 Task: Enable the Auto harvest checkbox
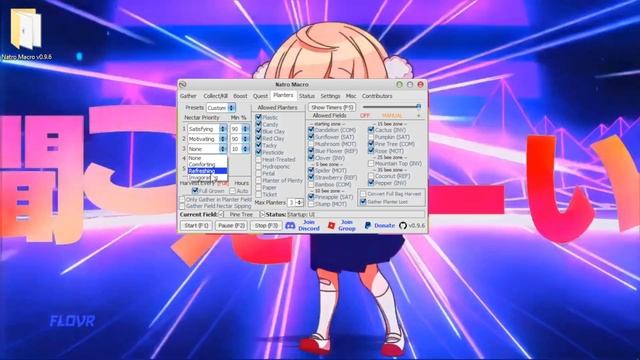click(232, 191)
